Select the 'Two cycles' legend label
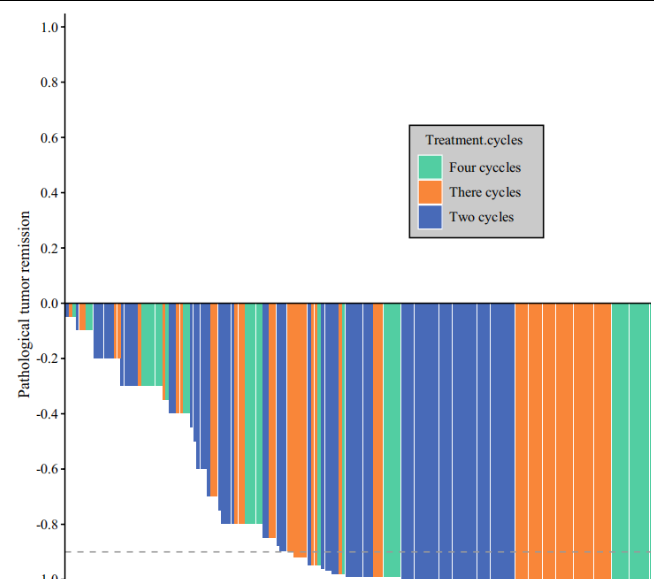This screenshot has width=654, height=579. coord(481,217)
